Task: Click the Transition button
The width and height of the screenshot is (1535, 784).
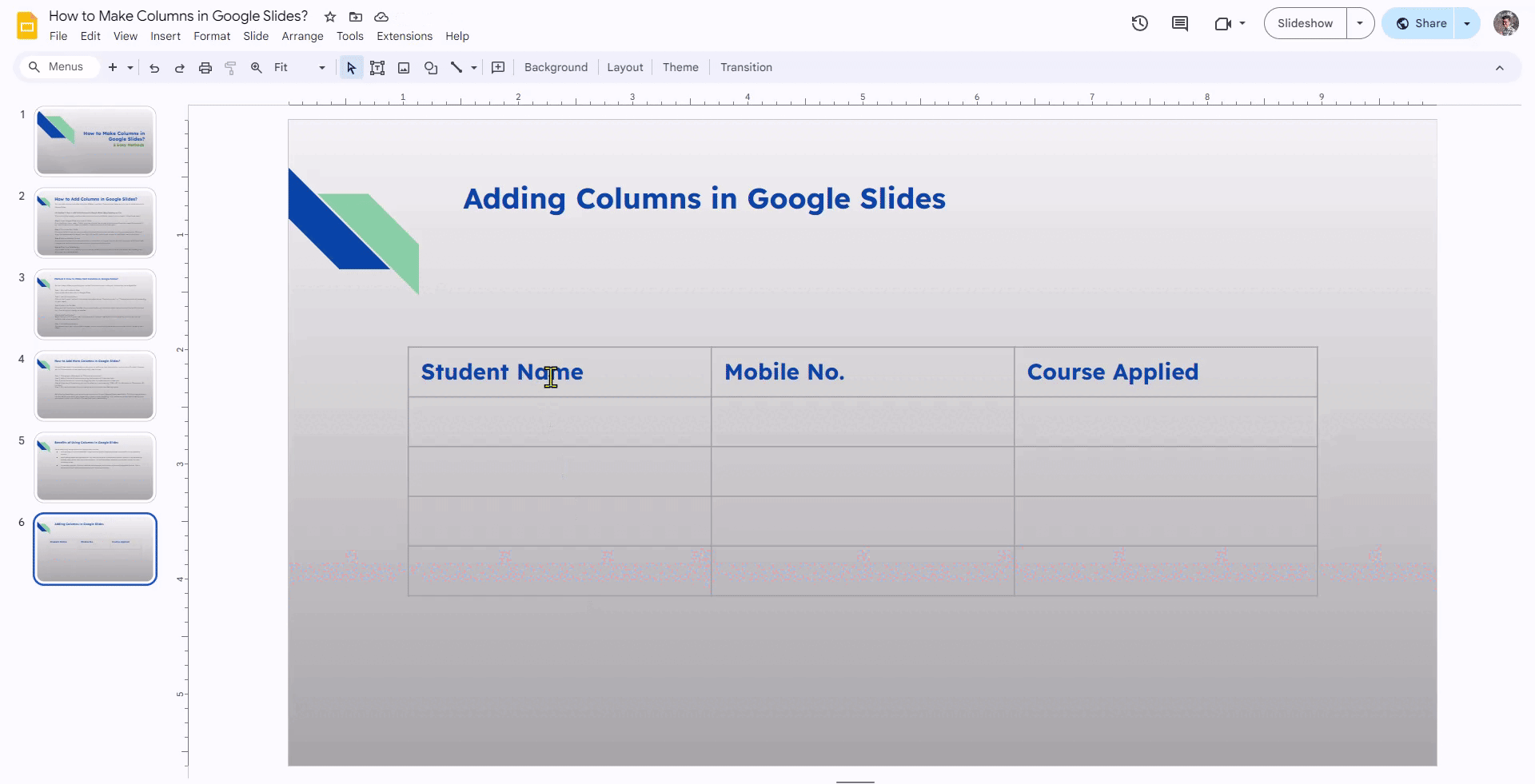Action: click(x=746, y=68)
